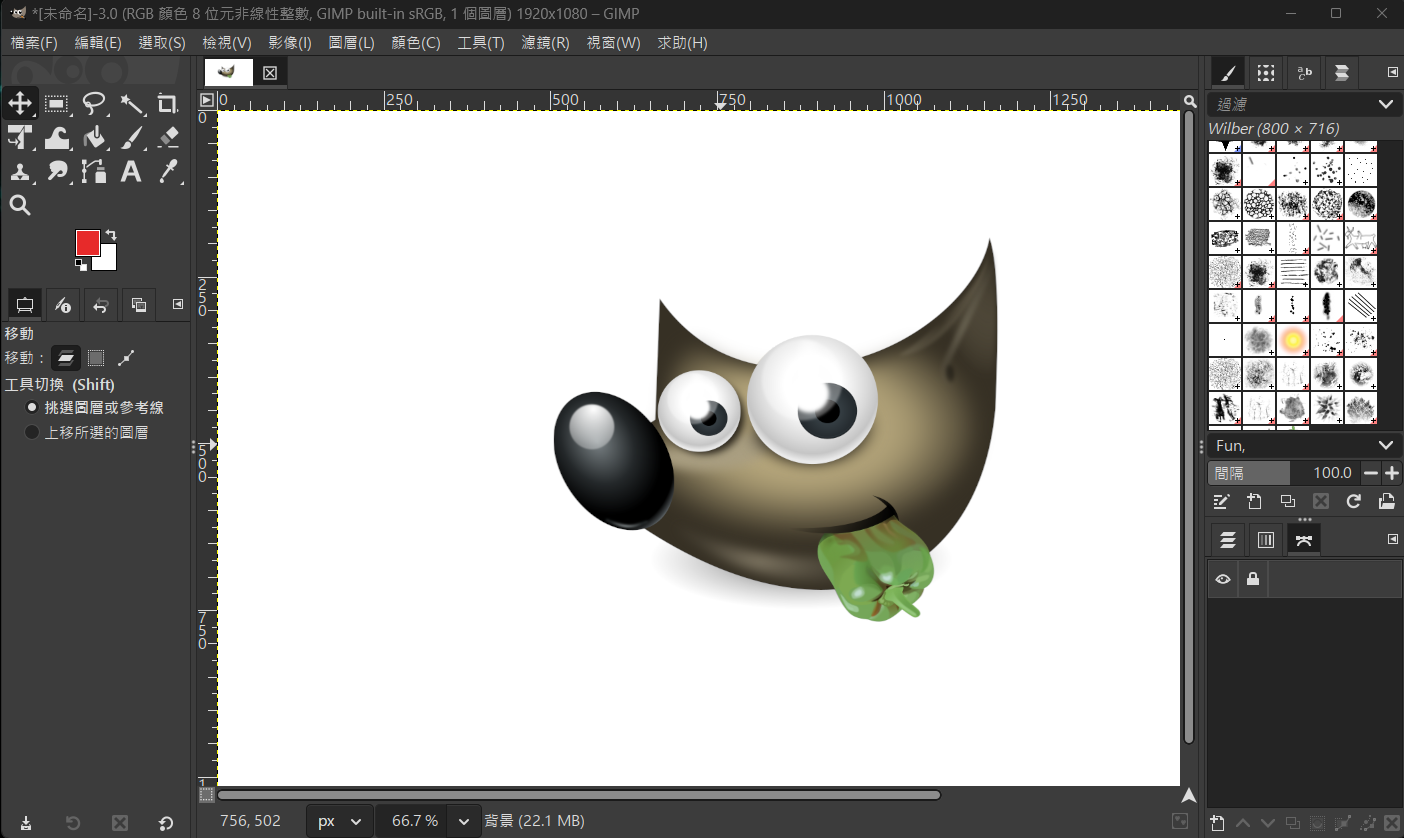The height and width of the screenshot is (838, 1404).
Task: Switch to Paths tab in lower dock
Action: (1304, 540)
